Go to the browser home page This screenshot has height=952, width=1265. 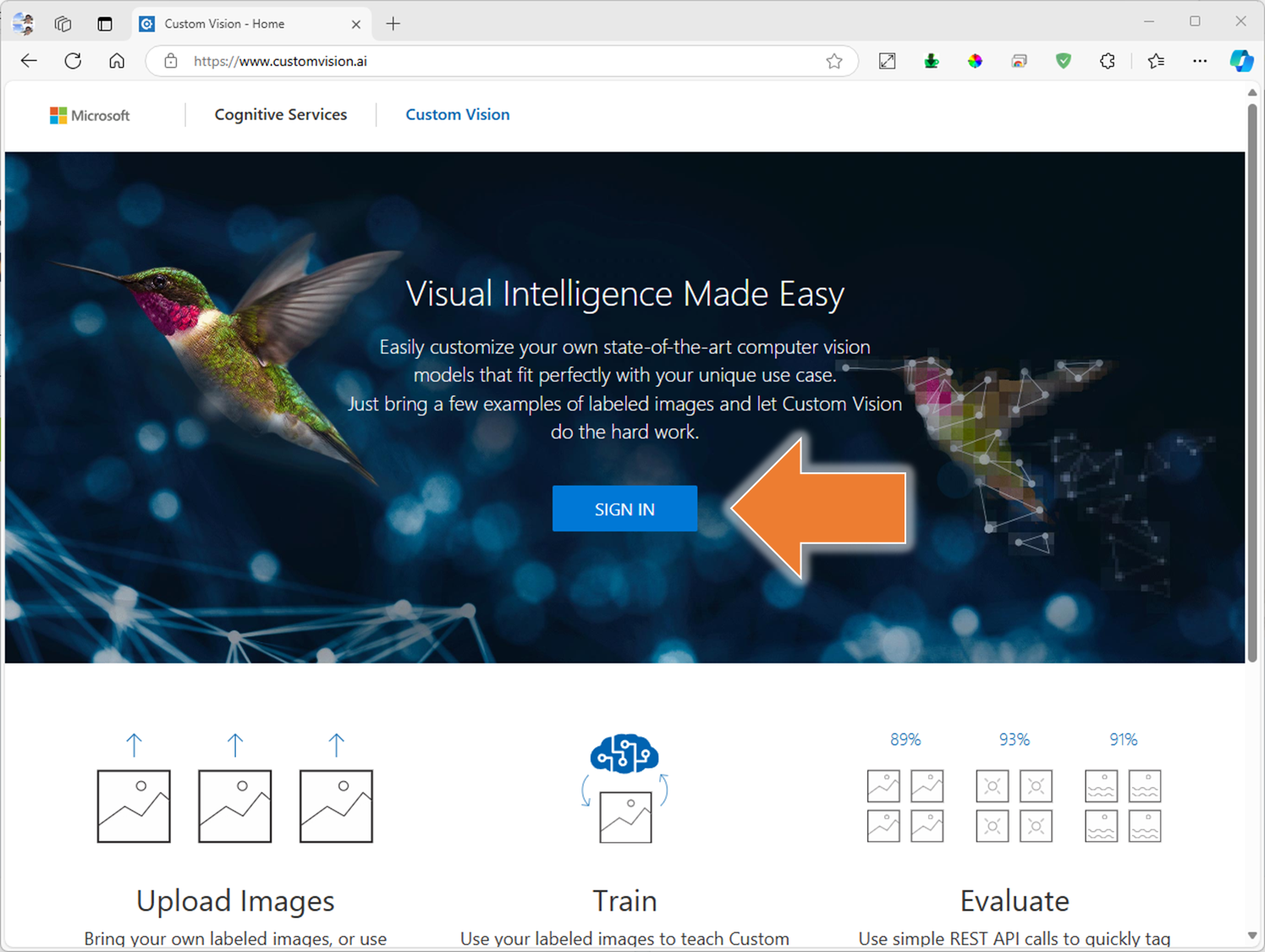click(117, 61)
